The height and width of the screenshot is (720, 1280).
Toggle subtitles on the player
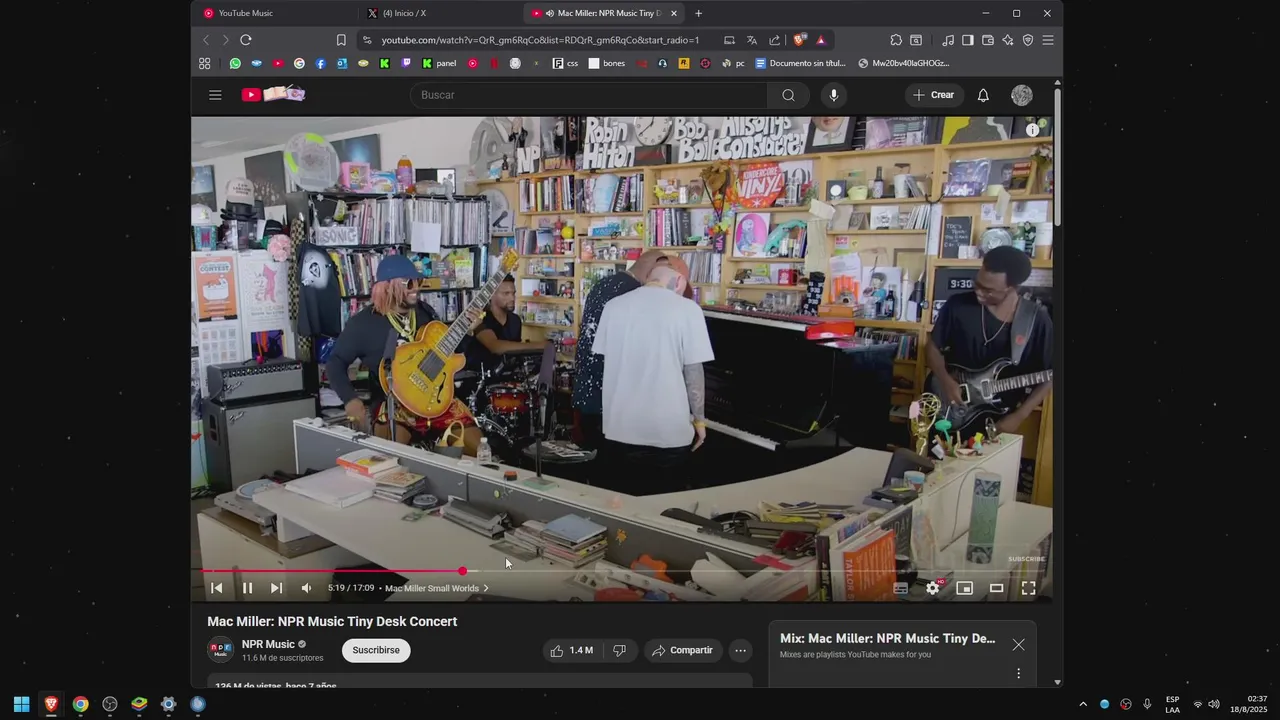(x=900, y=588)
